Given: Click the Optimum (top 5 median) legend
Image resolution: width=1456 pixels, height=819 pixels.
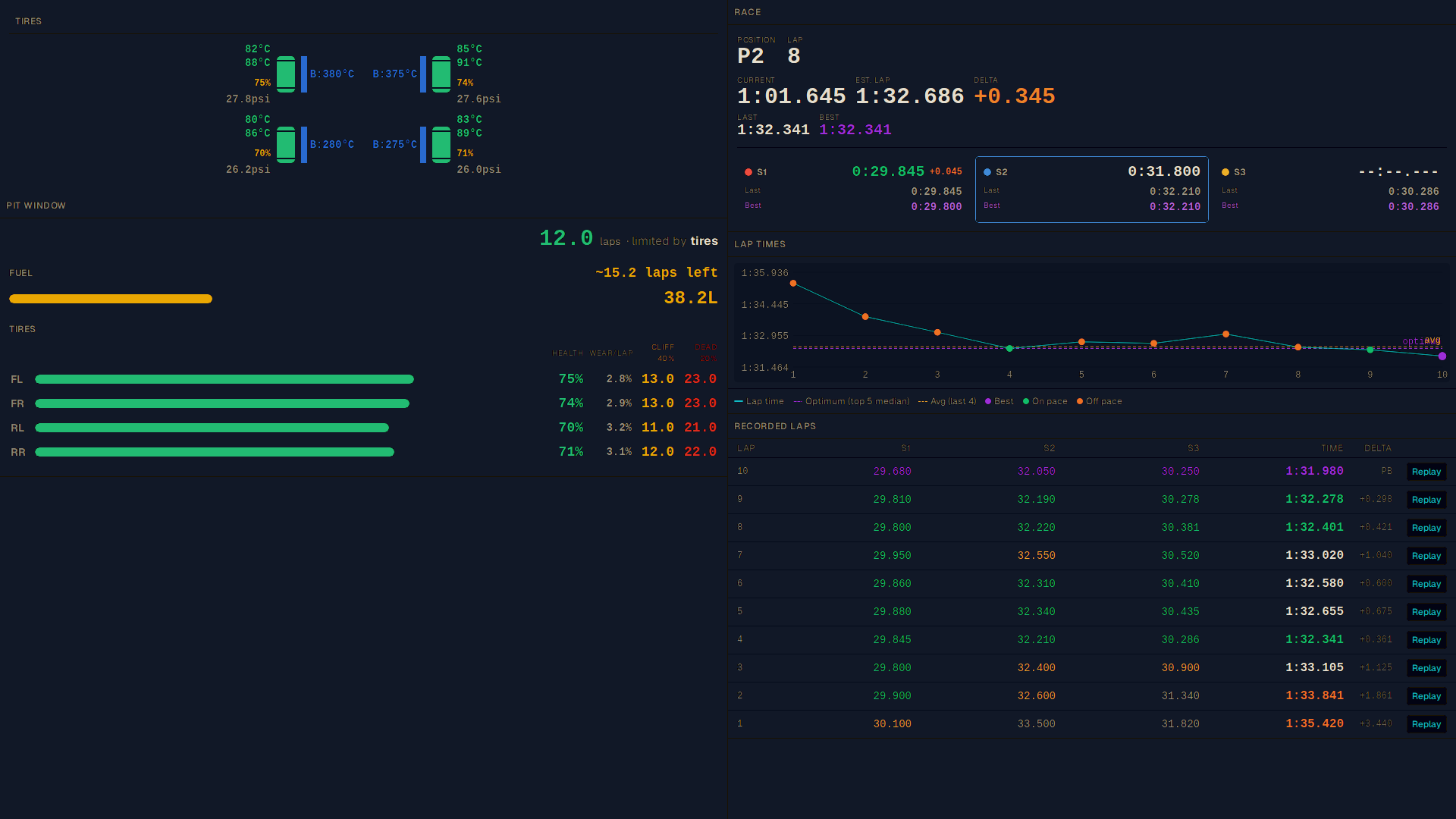Looking at the screenshot, I should [x=852, y=401].
